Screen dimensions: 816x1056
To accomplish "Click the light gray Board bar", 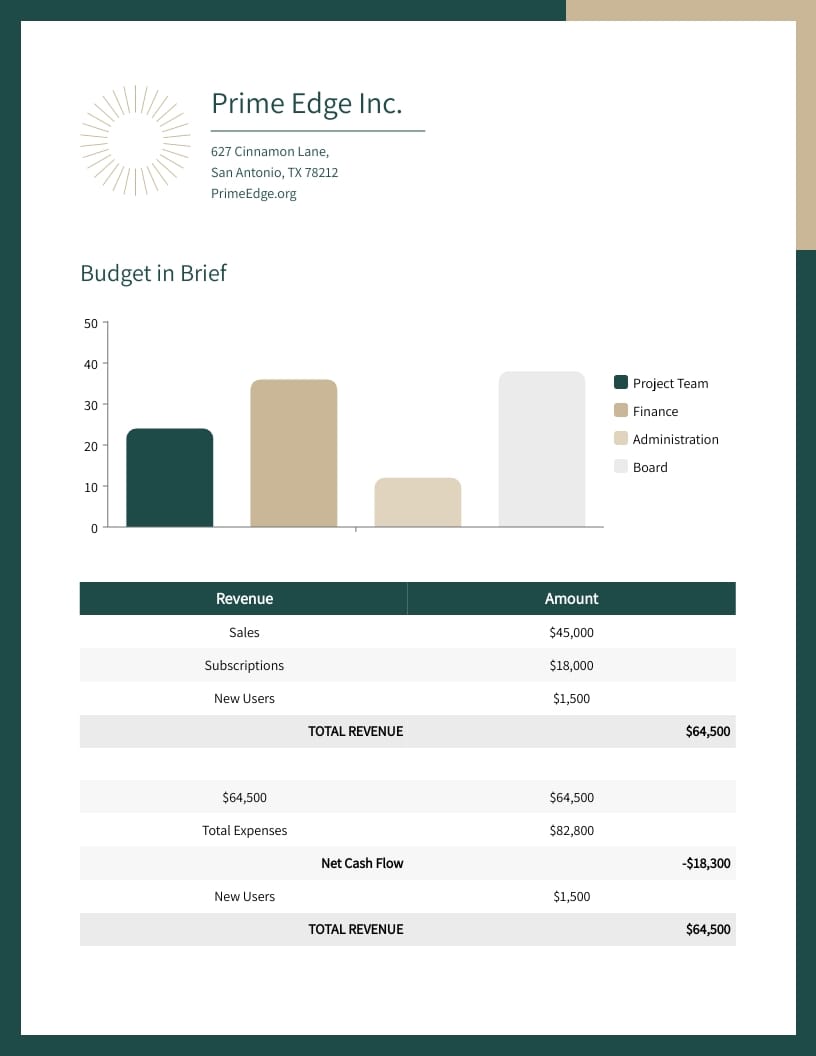I will [541, 450].
